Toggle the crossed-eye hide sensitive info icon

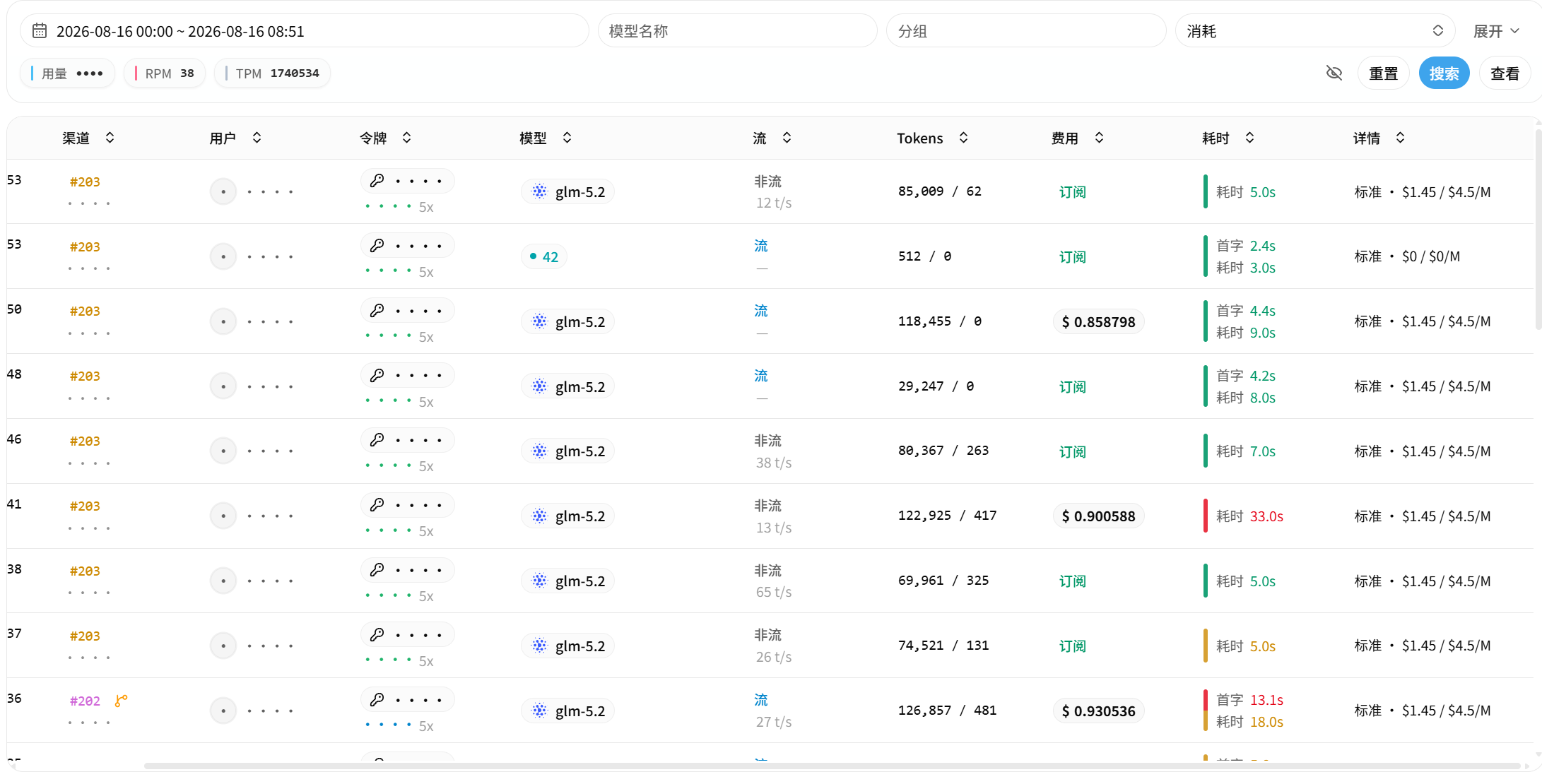(1334, 73)
